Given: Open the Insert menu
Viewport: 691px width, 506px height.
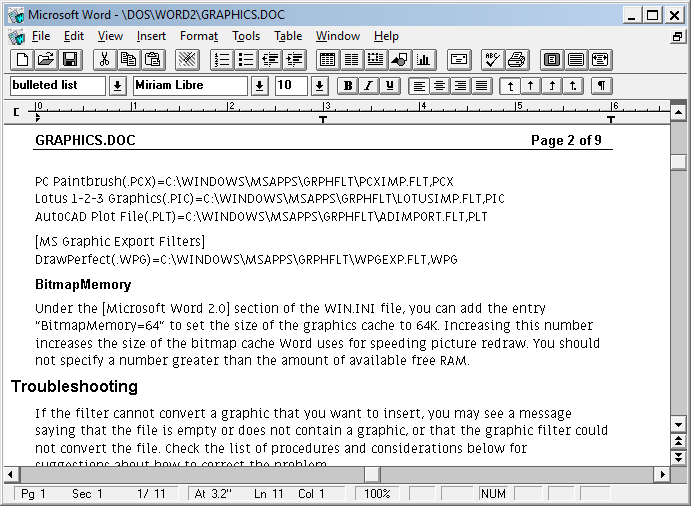Looking at the screenshot, I should [151, 36].
